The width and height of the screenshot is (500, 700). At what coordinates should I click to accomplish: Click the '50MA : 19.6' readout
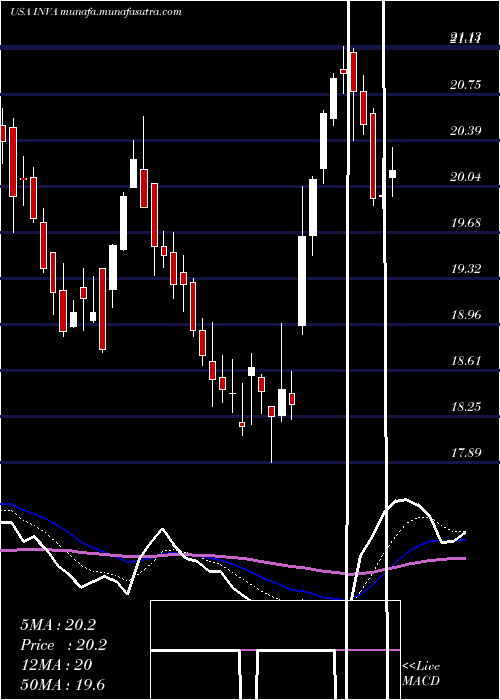pyautogui.click(x=62, y=685)
